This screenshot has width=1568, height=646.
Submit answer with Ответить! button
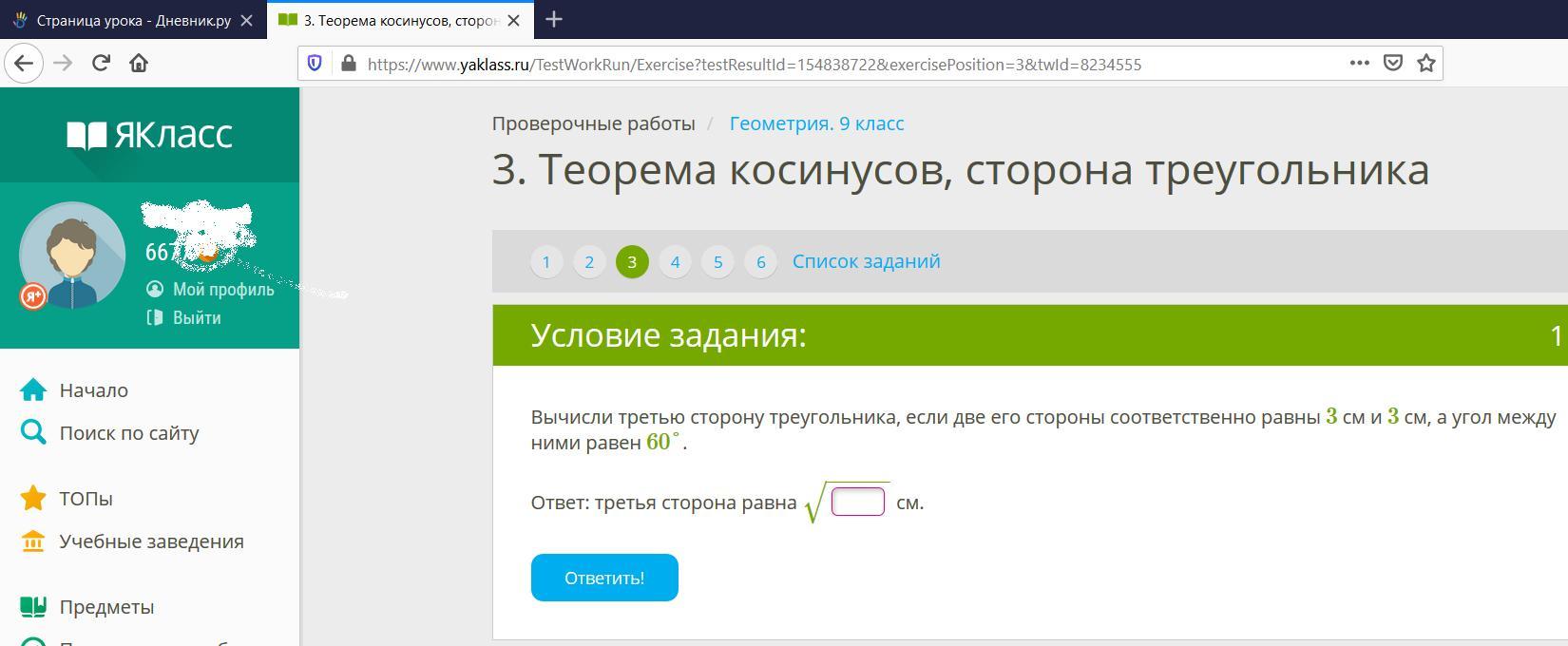pos(604,578)
